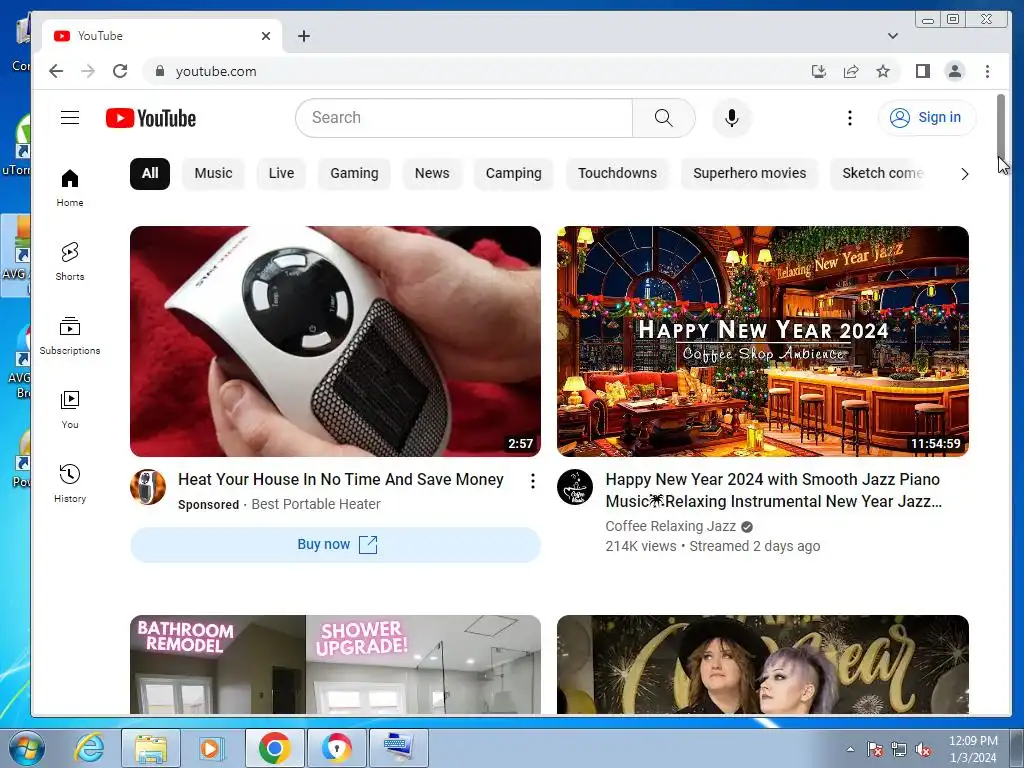Show more category chips with right arrow

point(965,174)
